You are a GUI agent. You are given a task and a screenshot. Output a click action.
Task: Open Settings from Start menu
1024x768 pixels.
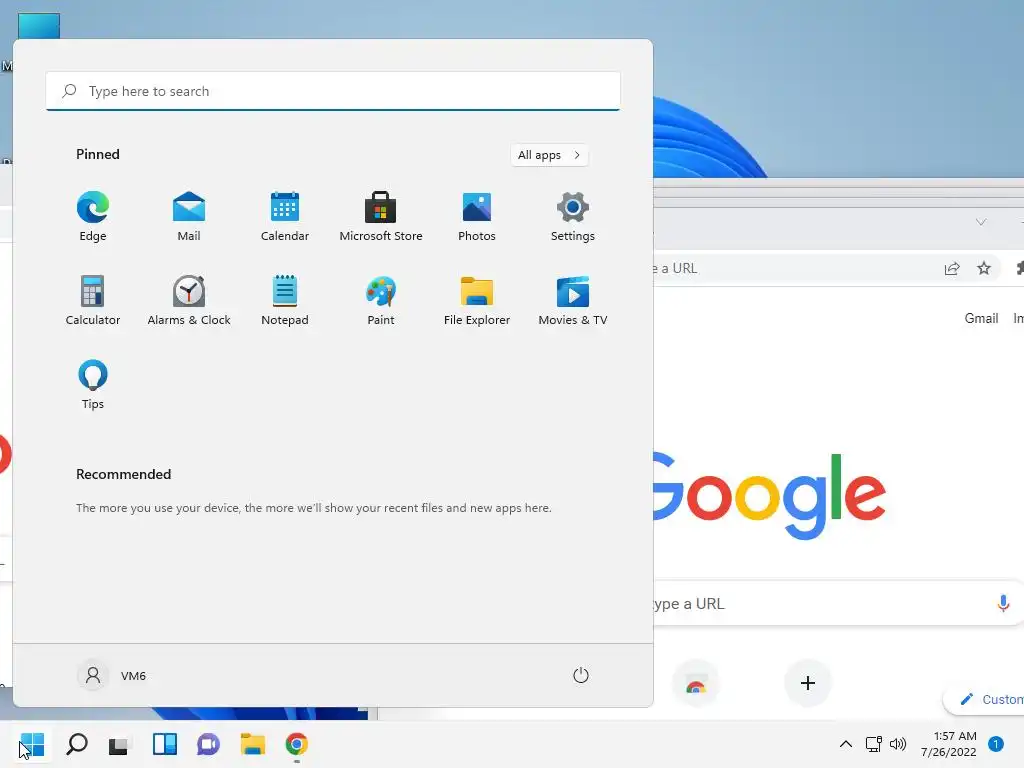pyautogui.click(x=573, y=217)
